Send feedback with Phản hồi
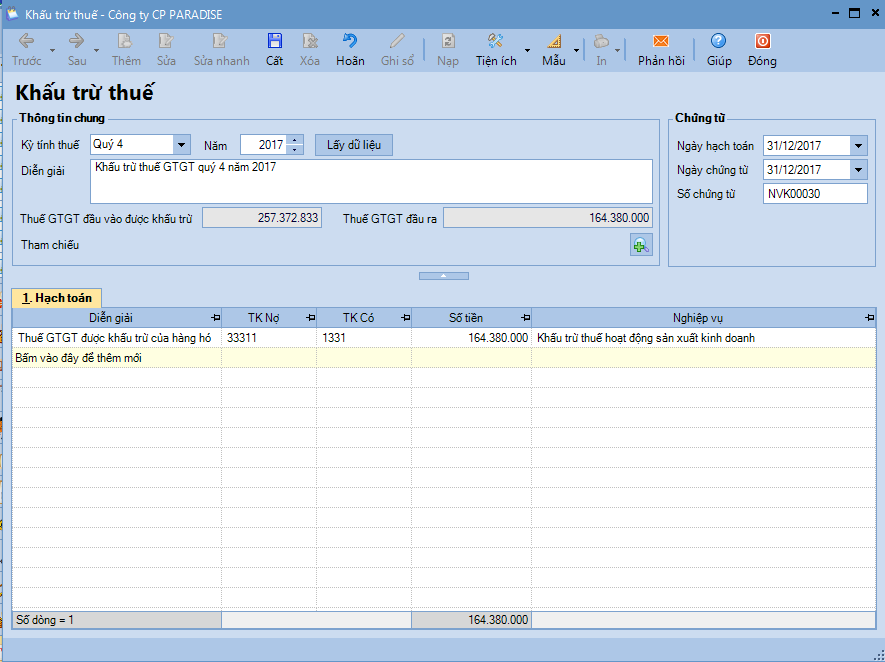885x662 pixels. coord(661,50)
